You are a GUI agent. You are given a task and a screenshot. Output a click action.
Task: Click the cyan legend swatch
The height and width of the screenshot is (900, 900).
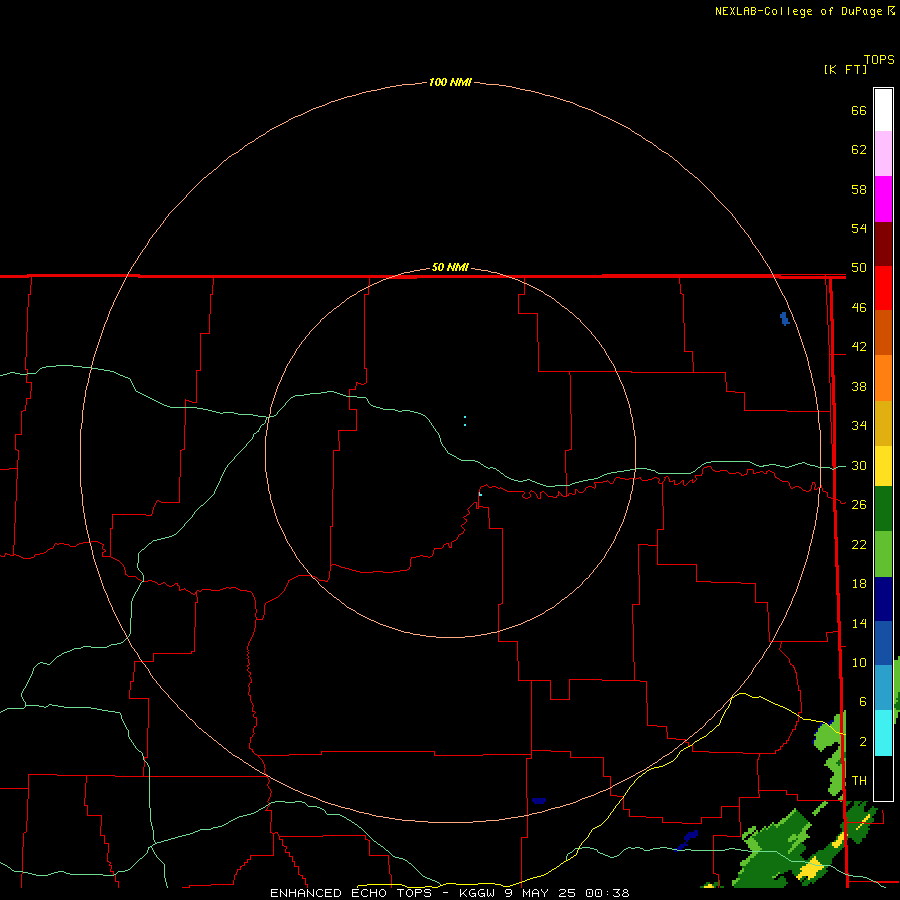(x=883, y=733)
